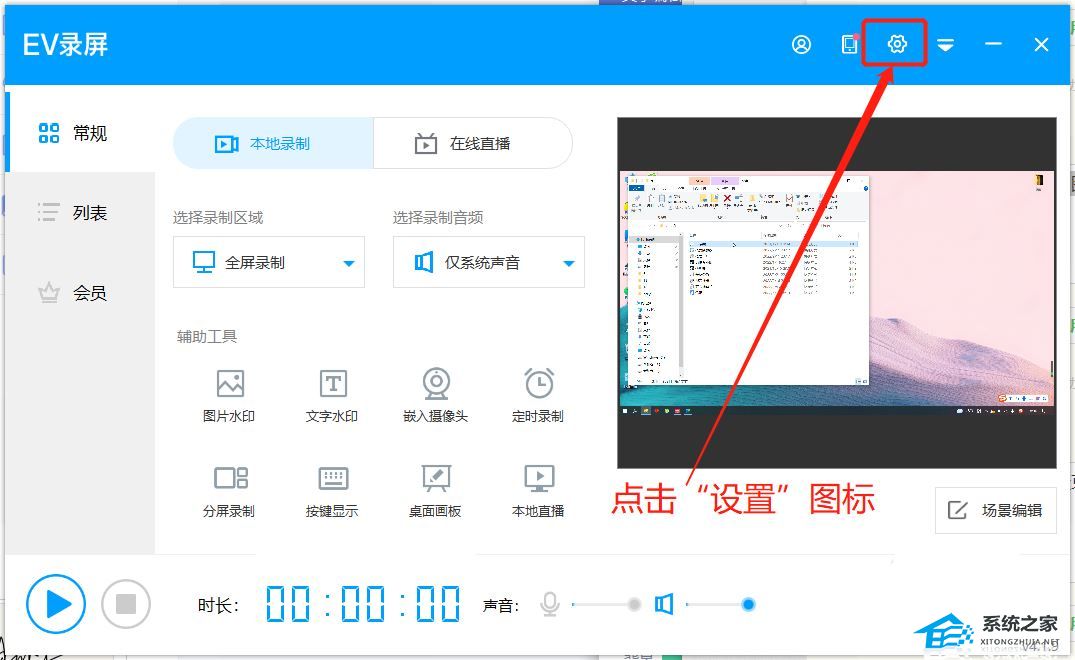This screenshot has width=1075, height=660.
Task: Switch to online live tab (在线直播)
Action: click(472, 143)
